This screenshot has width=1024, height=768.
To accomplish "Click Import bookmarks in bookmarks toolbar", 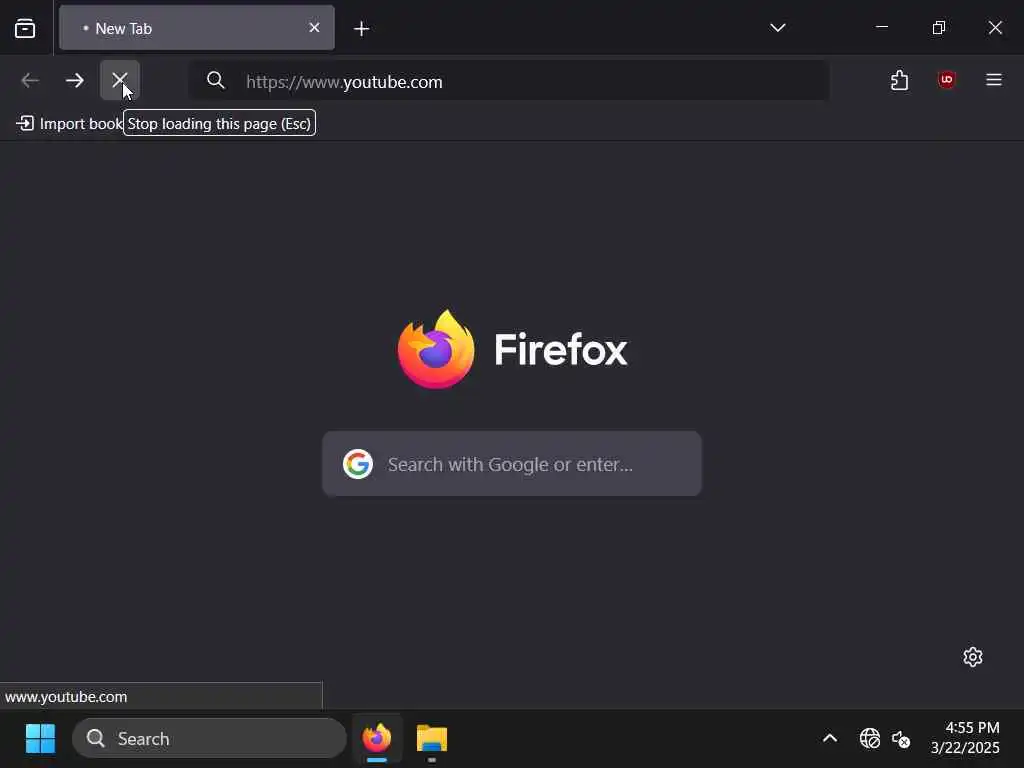I will tap(69, 123).
